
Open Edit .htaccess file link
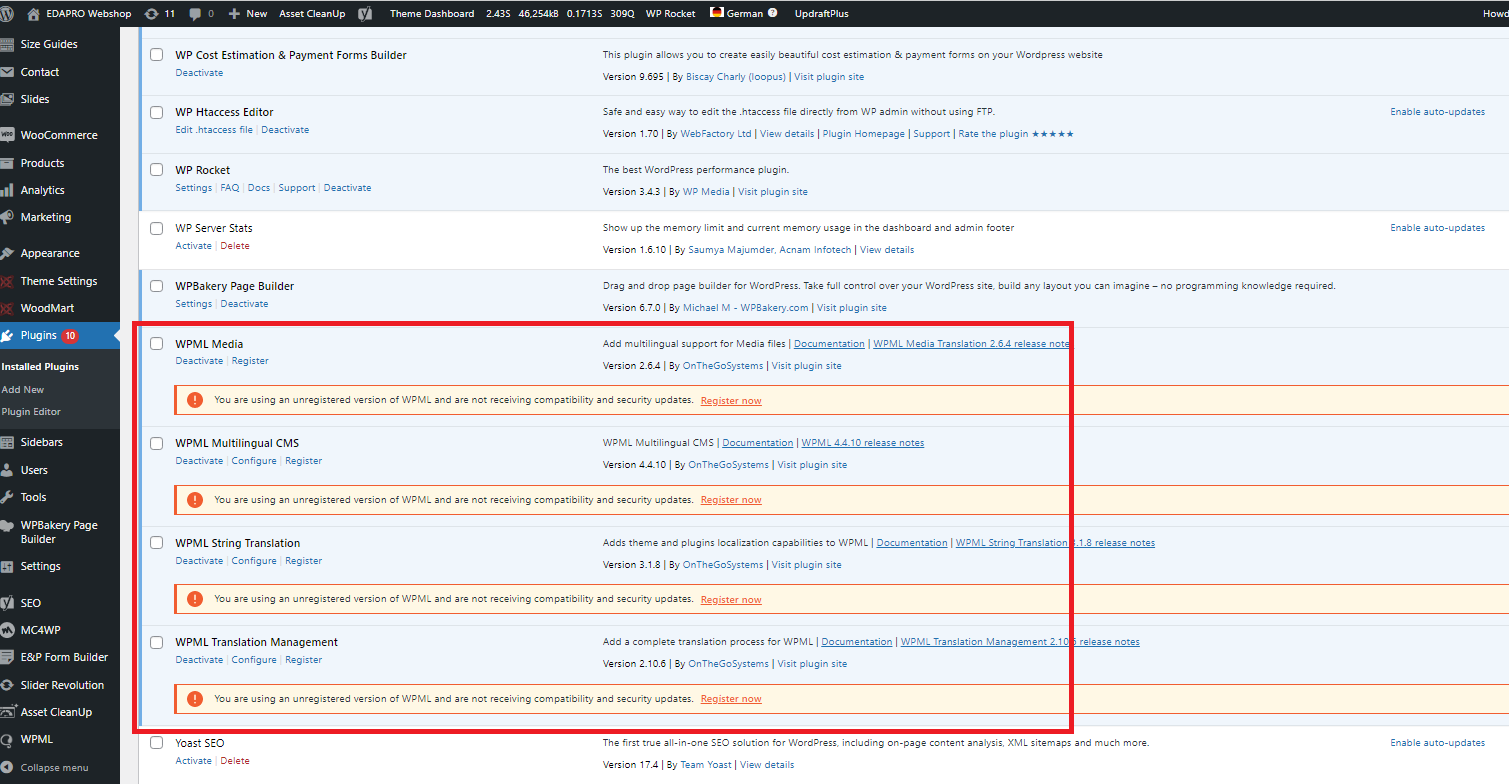pos(214,130)
